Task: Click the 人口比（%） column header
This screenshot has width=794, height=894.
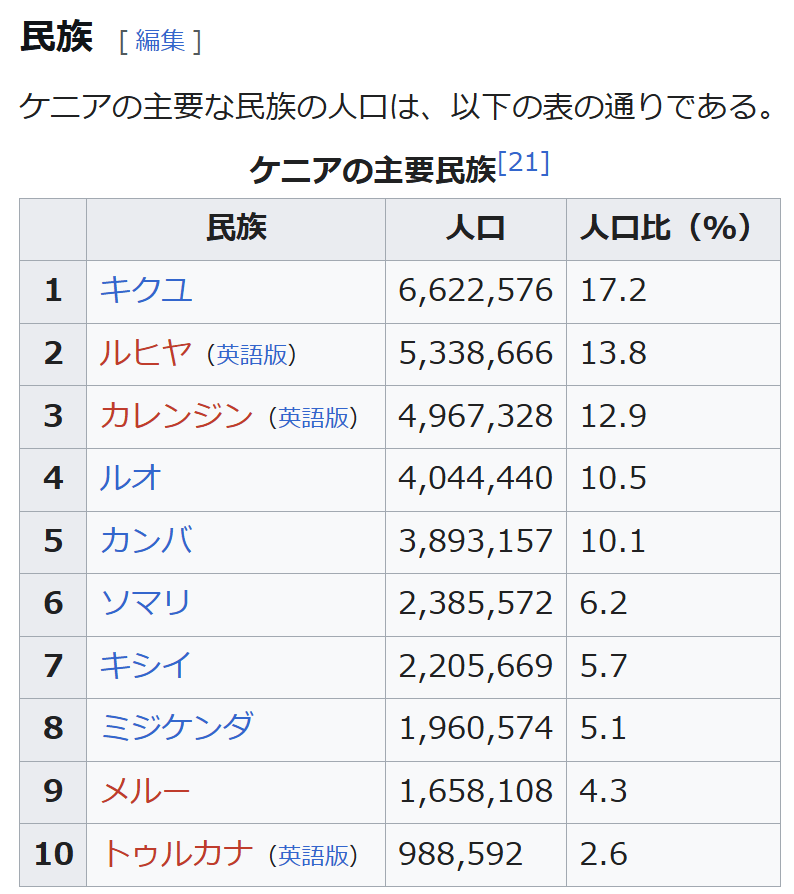Action: pyautogui.click(x=666, y=229)
